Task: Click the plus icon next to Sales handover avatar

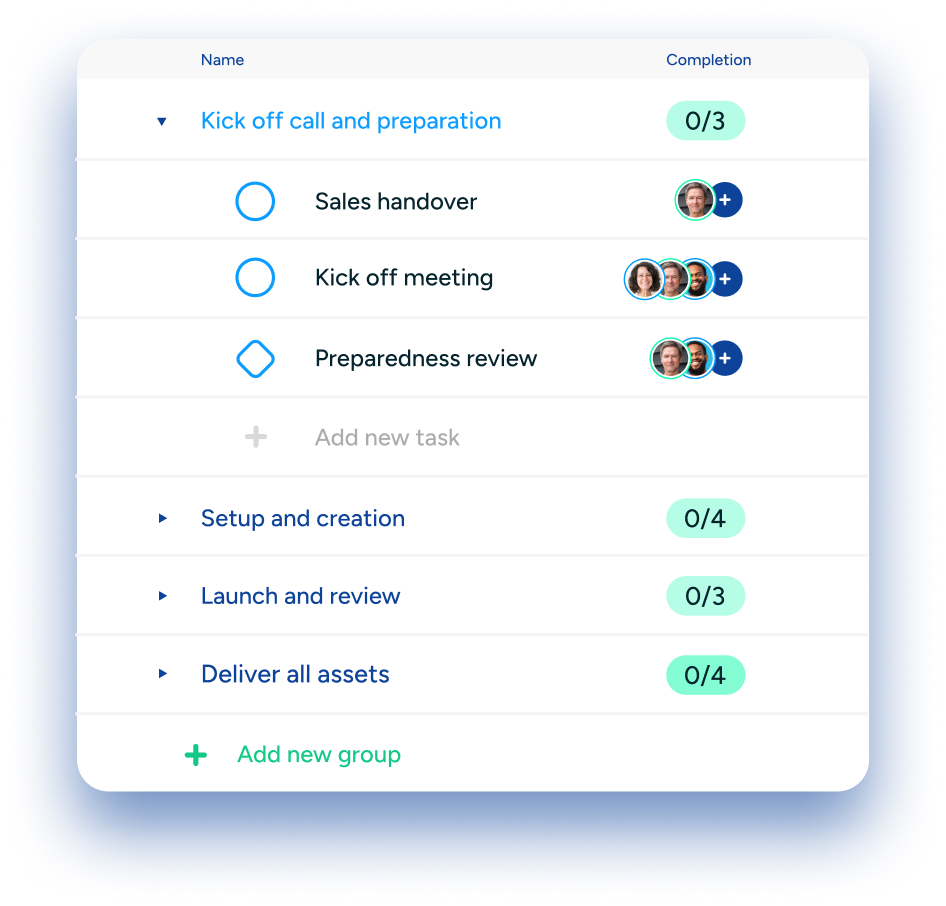Action: click(725, 200)
